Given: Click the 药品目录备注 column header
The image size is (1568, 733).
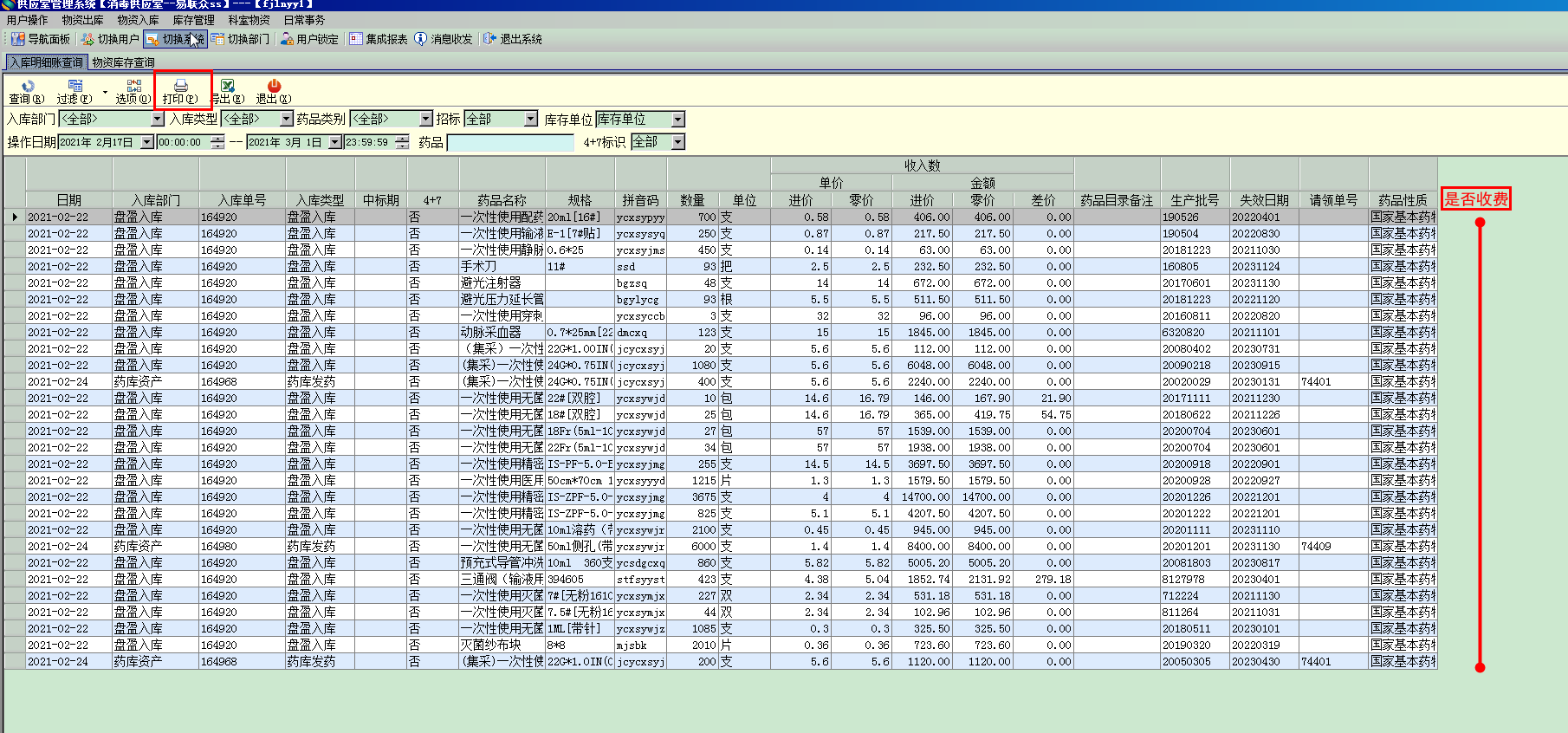Looking at the screenshot, I should pyautogui.click(x=1118, y=200).
